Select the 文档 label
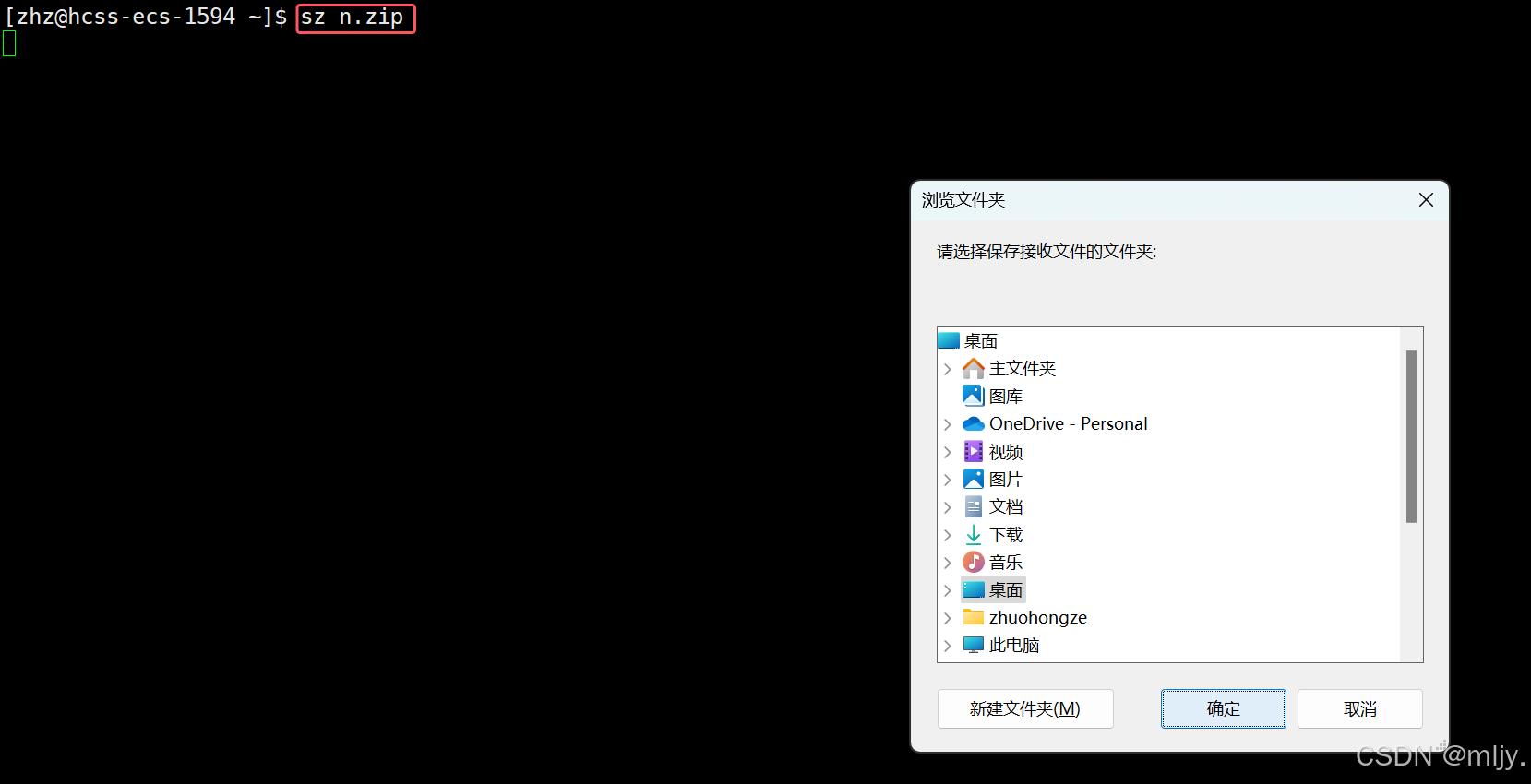Image resolution: width=1531 pixels, height=784 pixels. click(x=1006, y=506)
